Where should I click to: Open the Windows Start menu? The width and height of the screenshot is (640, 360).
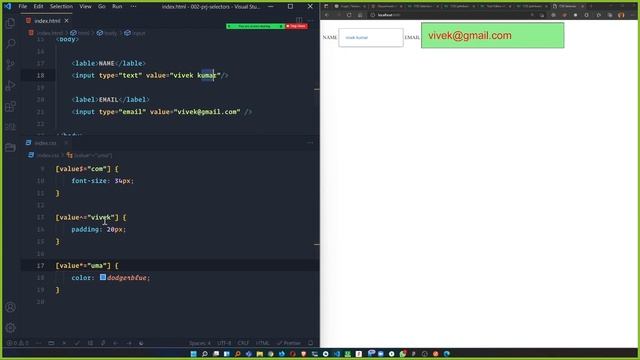[x=194, y=353]
